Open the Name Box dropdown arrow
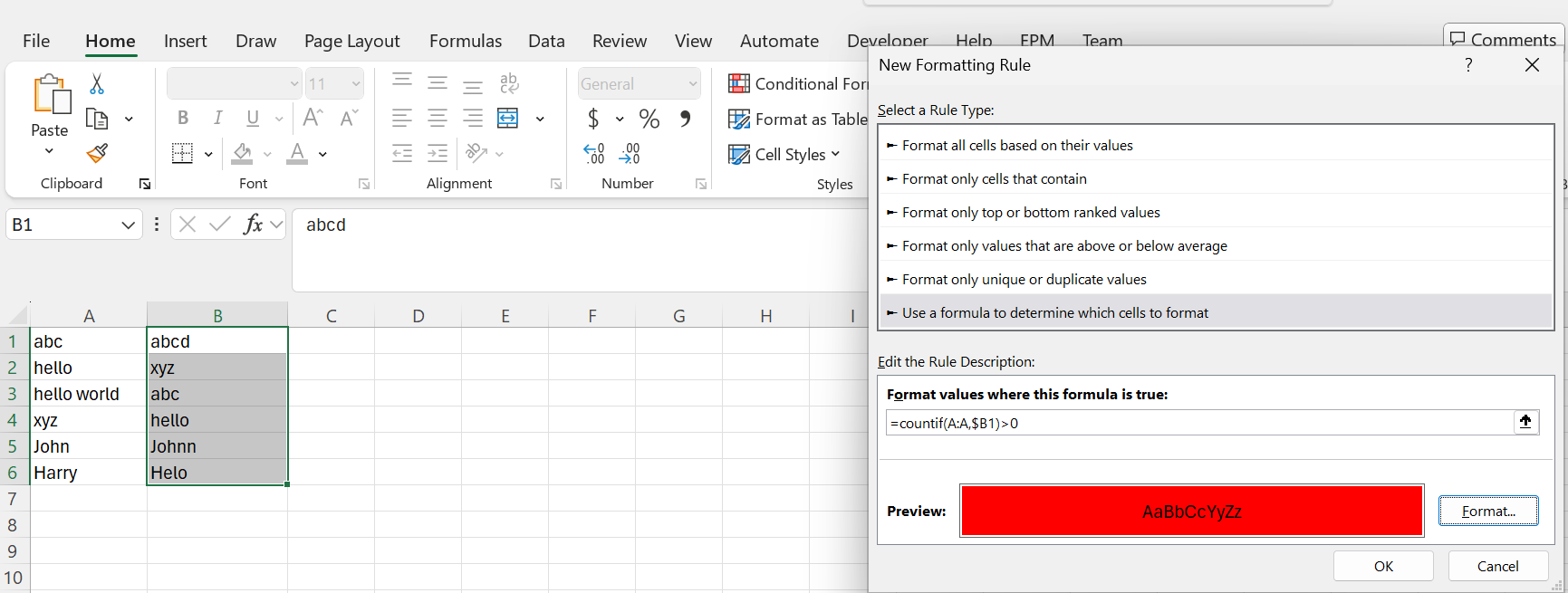1568x593 pixels. pyautogui.click(x=129, y=225)
